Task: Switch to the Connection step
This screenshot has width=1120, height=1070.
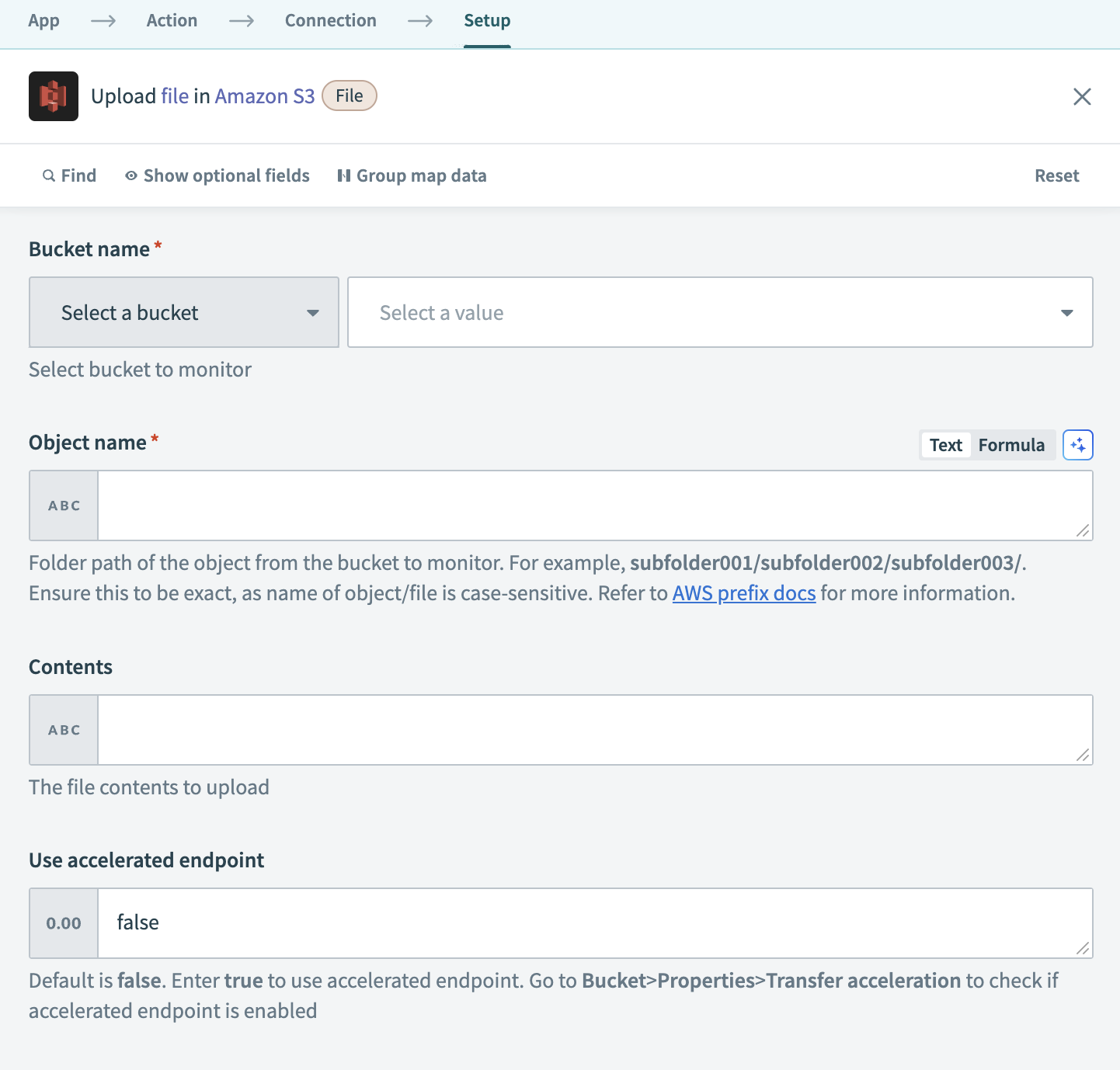Action: click(x=330, y=20)
